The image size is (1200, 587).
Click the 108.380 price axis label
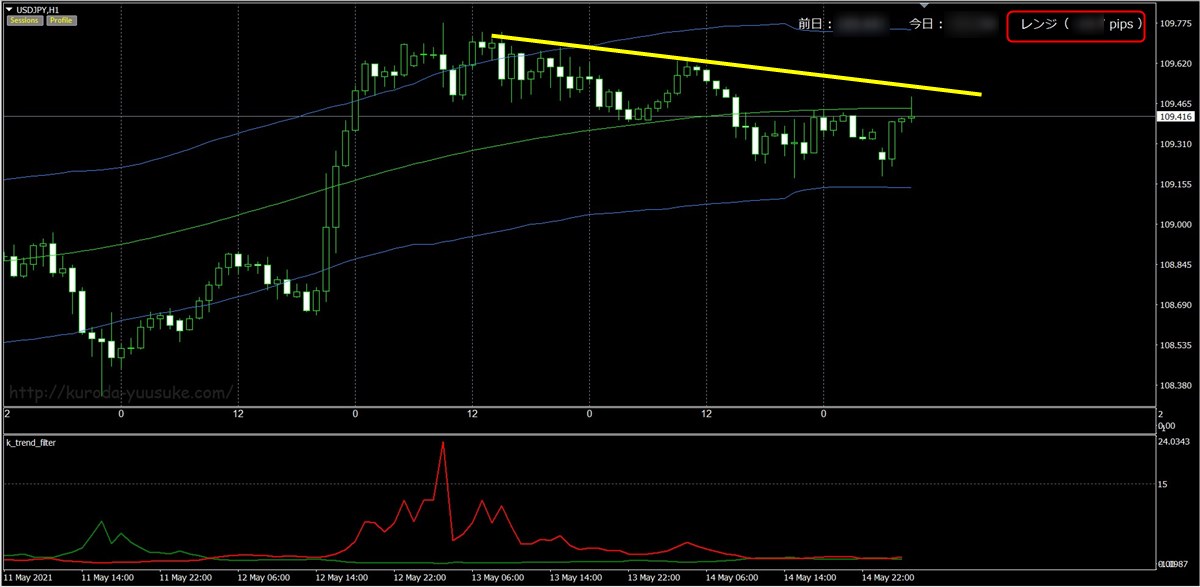(1176, 386)
